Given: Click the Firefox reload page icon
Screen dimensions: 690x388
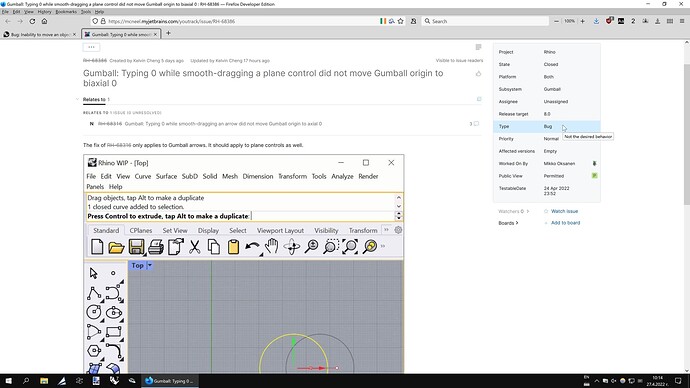Looking at the screenshot, I should click(x=32, y=21).
